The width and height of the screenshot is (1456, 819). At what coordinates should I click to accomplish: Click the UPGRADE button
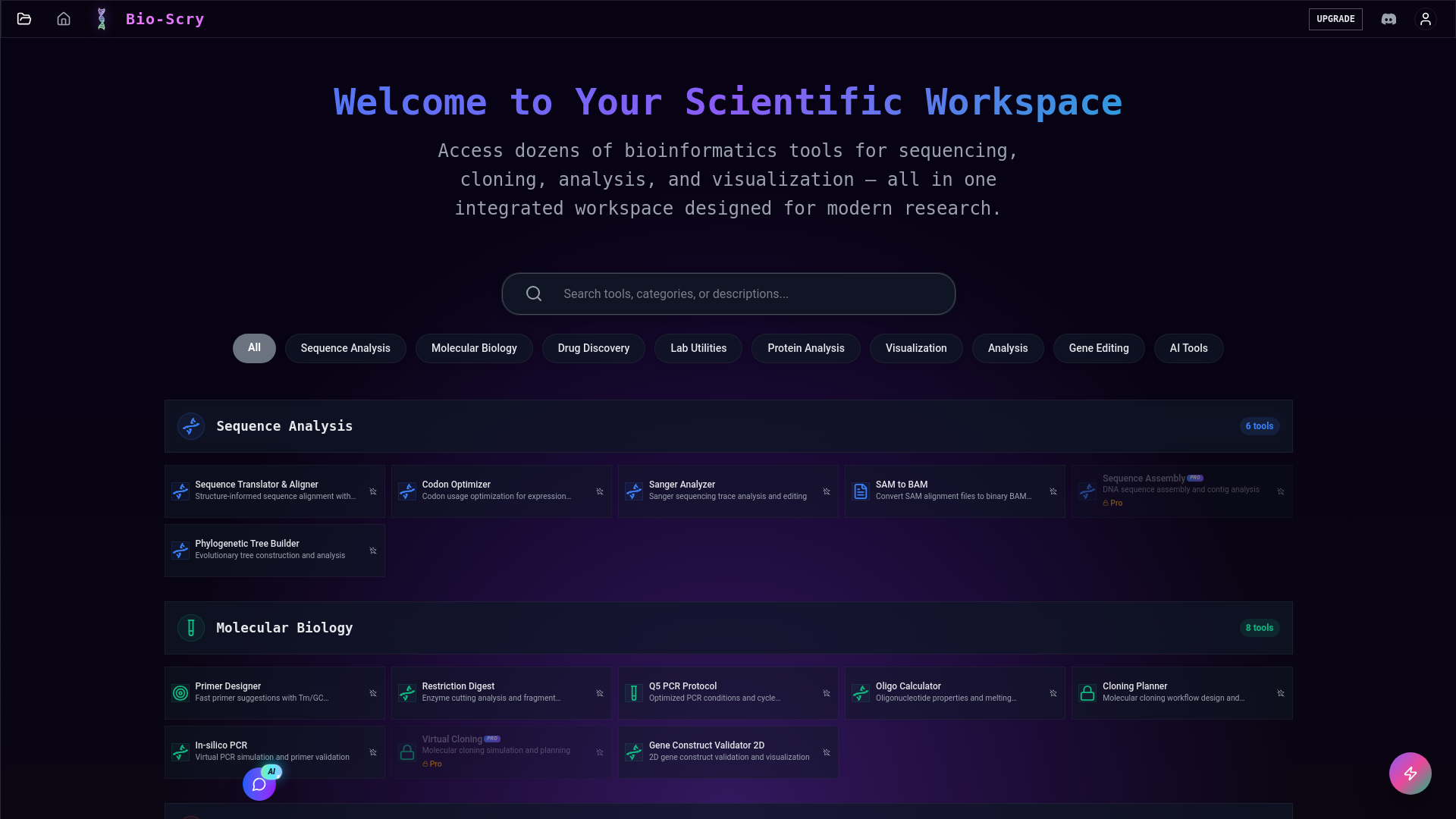(x=1335, y=19)
